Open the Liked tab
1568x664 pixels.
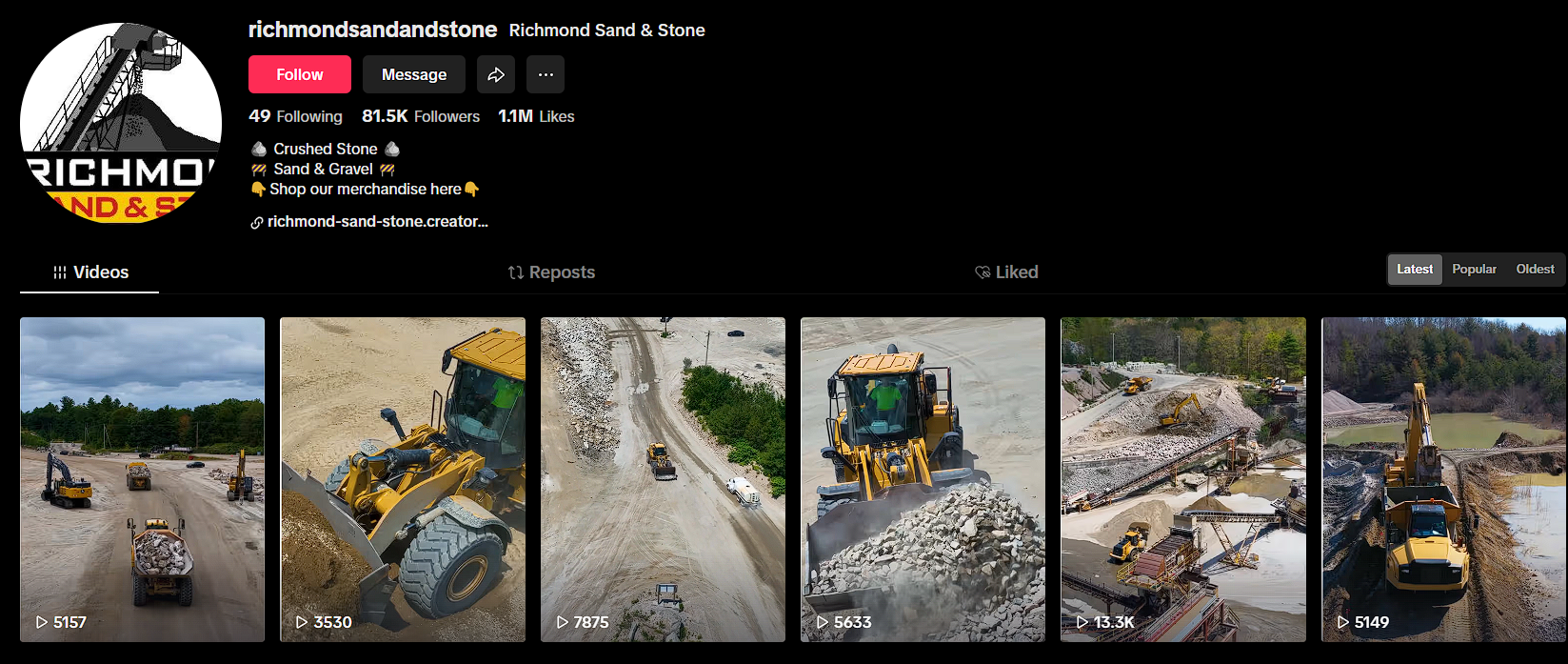[x=1017, y=272]
